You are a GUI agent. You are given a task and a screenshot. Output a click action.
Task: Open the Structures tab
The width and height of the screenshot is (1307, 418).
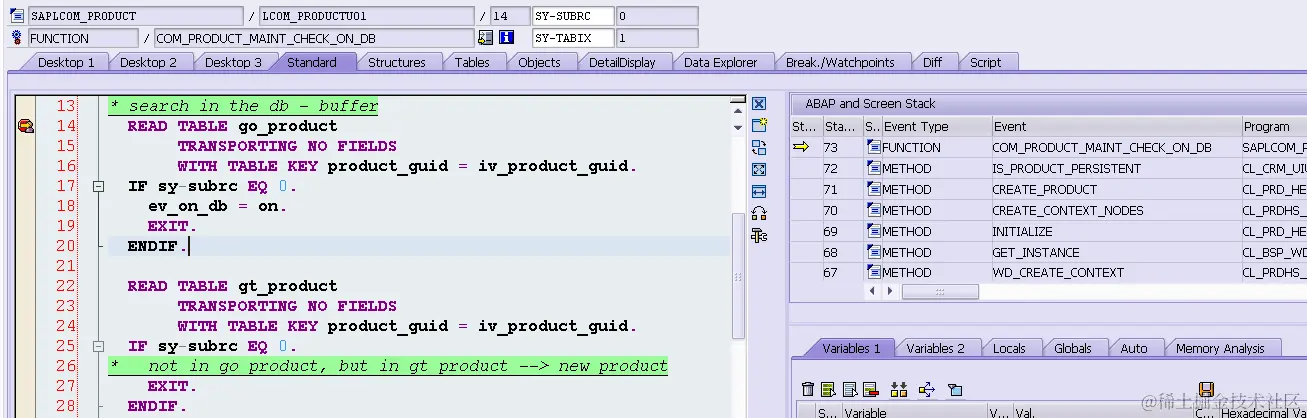397,62
